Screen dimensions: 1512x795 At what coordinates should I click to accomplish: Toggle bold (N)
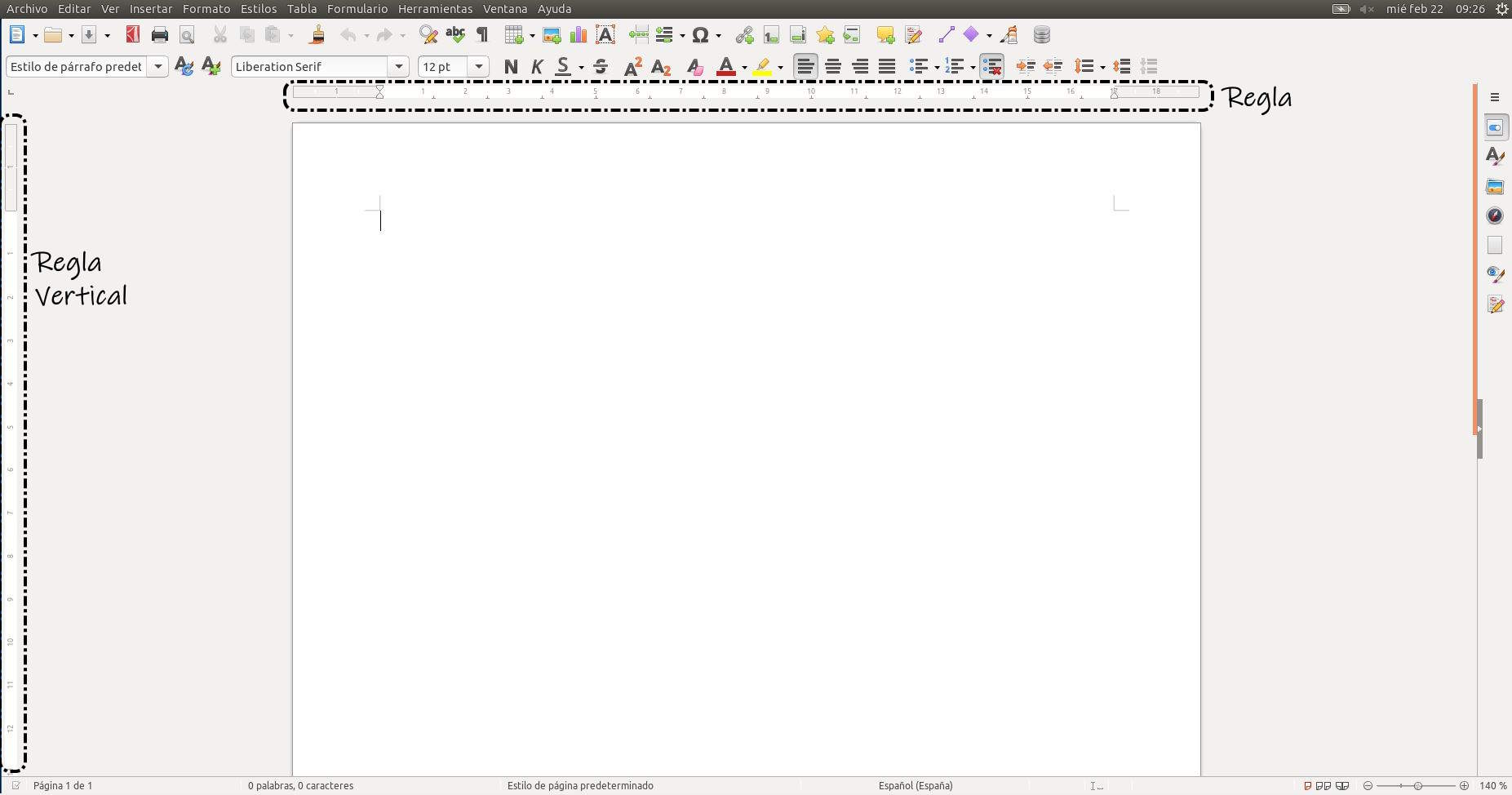coord(511,67)
